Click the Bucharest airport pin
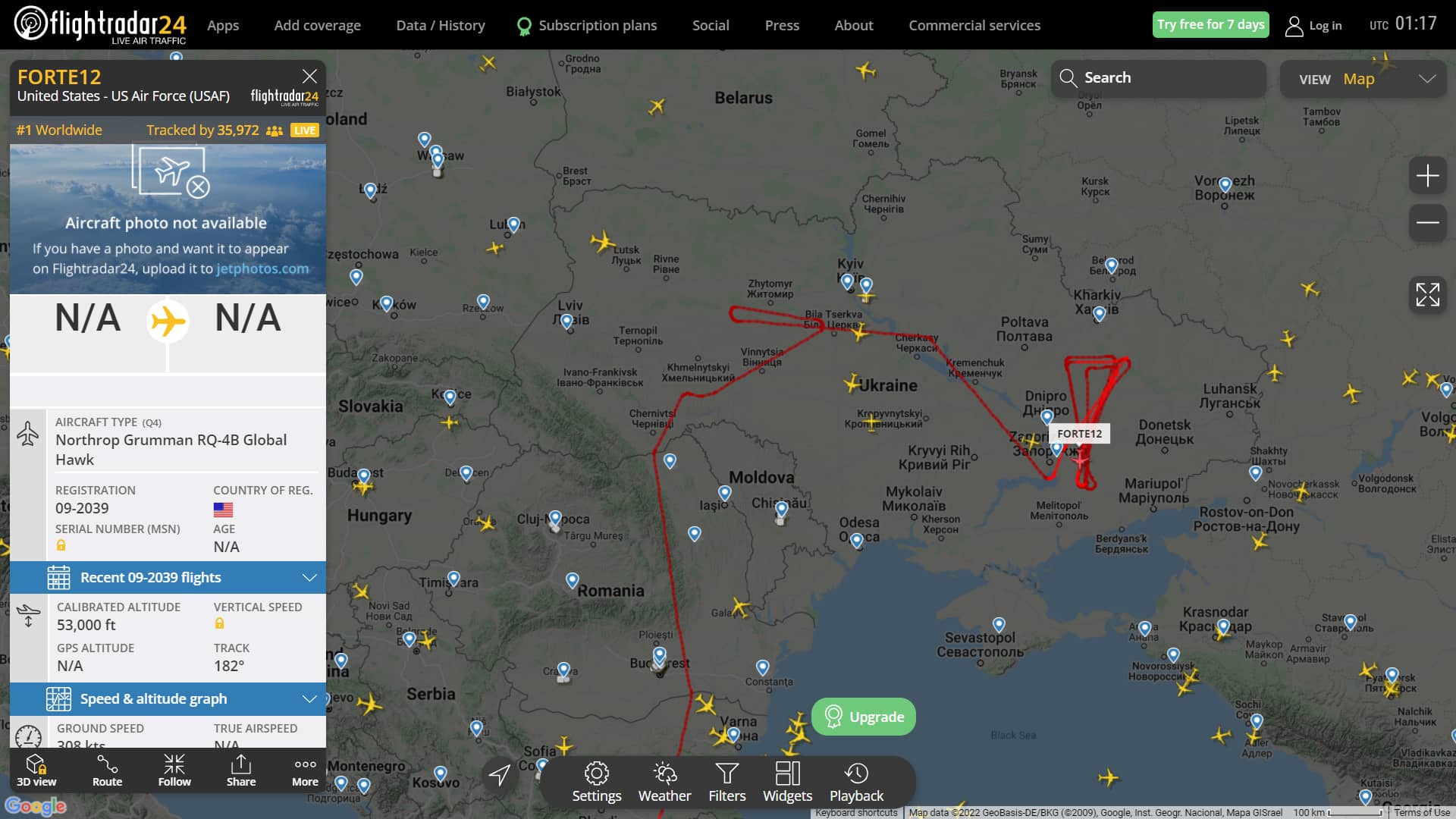 pyautogui.click(x=660, y=655)
